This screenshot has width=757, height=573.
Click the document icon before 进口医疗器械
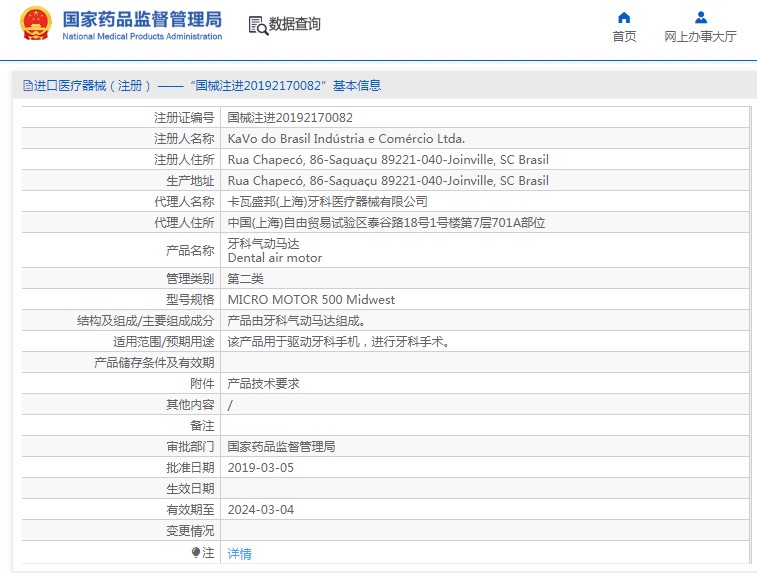click(28, 86)
